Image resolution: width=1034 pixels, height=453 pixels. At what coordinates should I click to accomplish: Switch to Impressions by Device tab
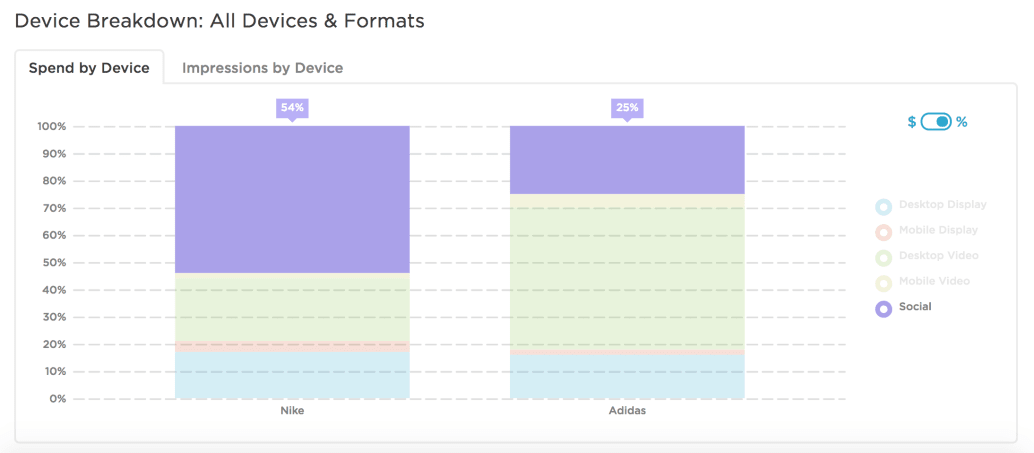point(262,68)
